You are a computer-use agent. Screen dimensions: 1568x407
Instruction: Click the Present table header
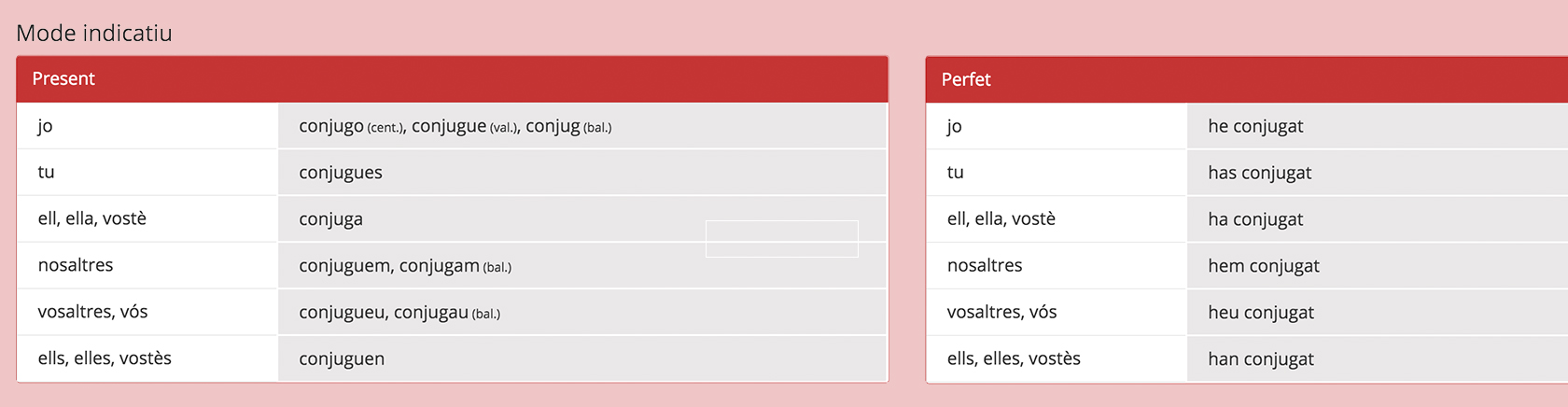63,79
